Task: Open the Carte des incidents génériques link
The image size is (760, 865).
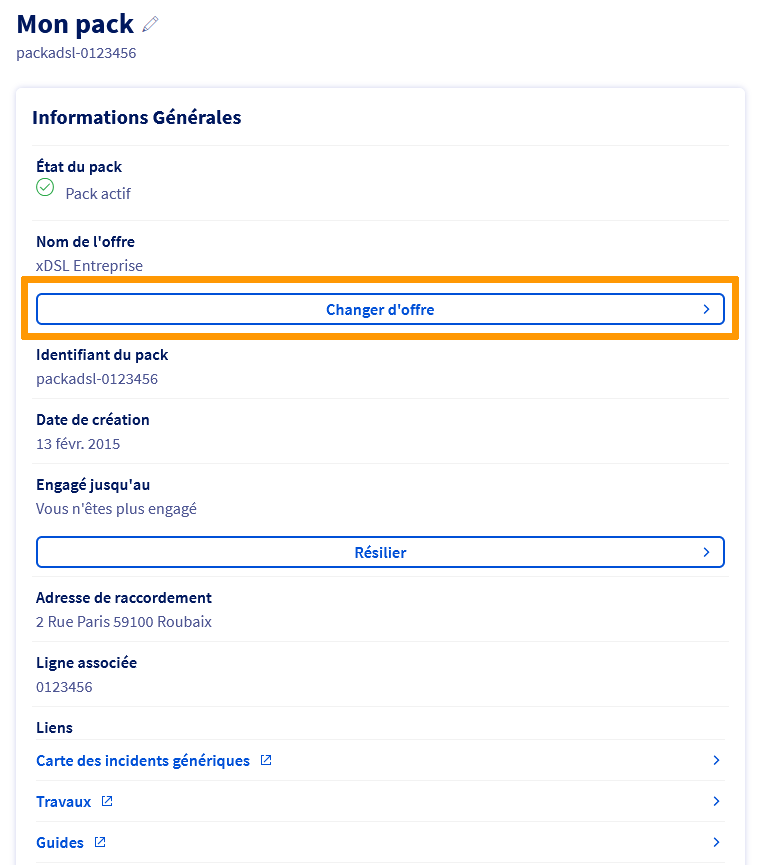Action: (x=143, y=761)
